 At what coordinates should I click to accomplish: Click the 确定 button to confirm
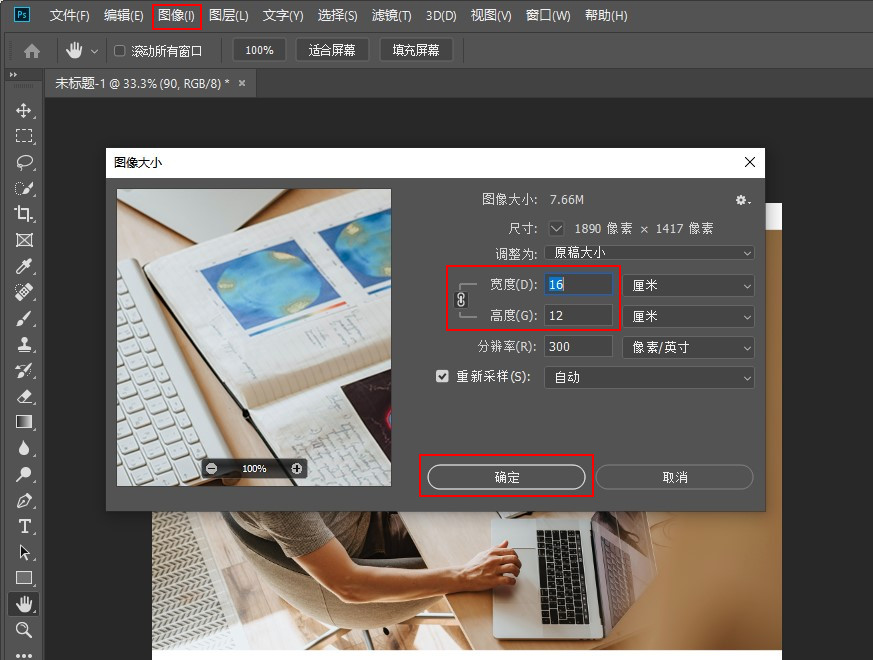[x=505, y=477]
